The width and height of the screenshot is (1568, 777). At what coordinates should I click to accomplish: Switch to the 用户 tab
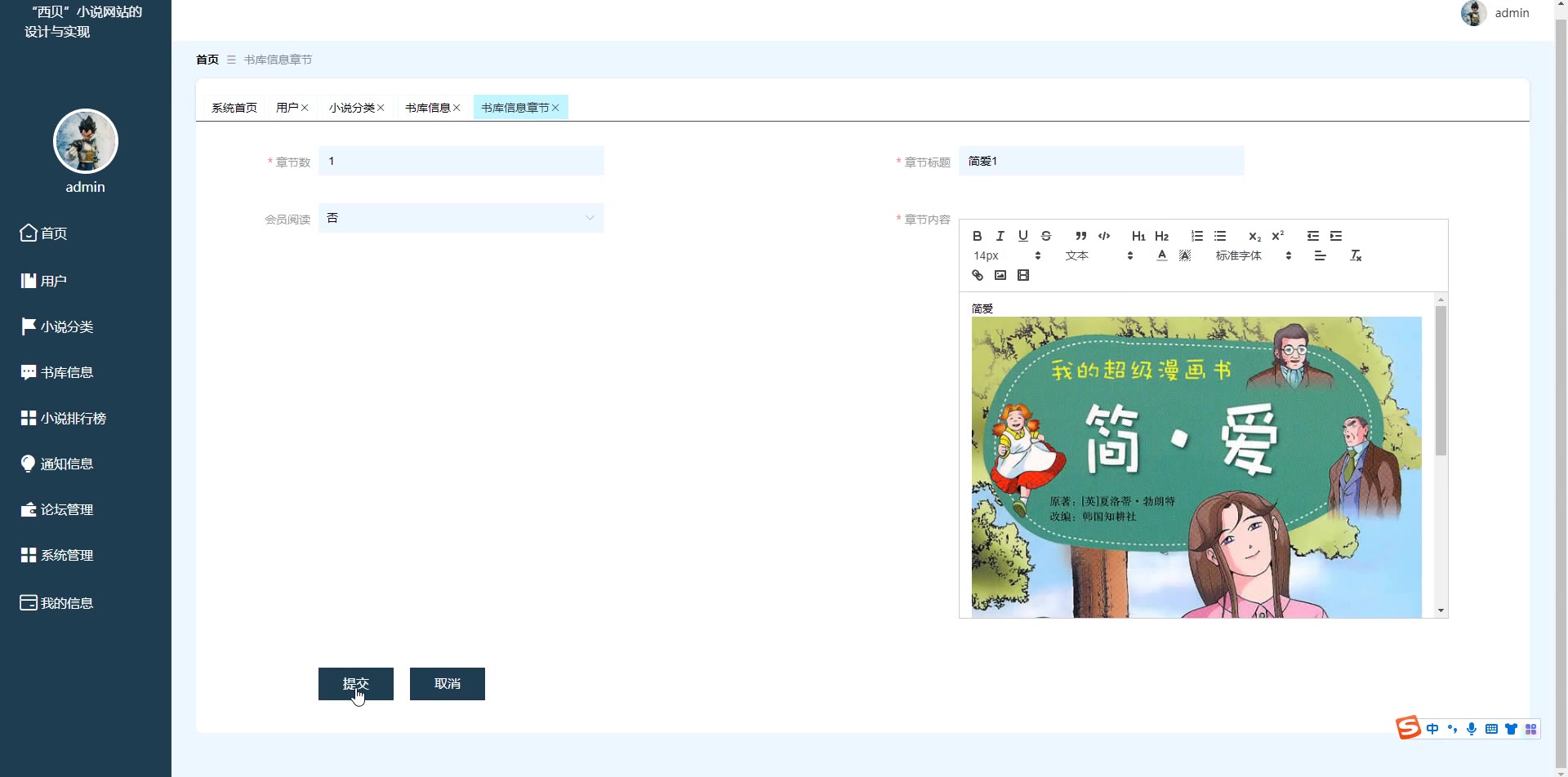[287, 108]
